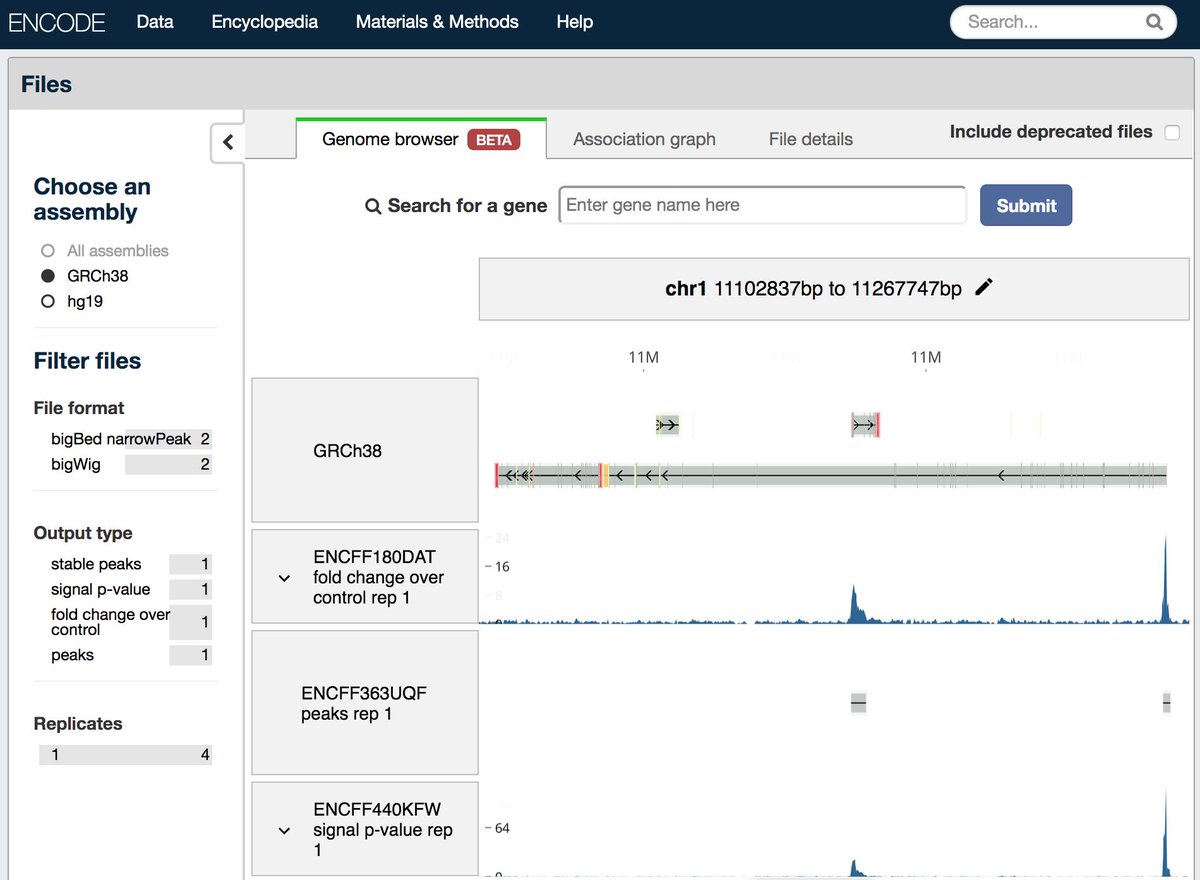Click the Replicates label

pos(78,724)
